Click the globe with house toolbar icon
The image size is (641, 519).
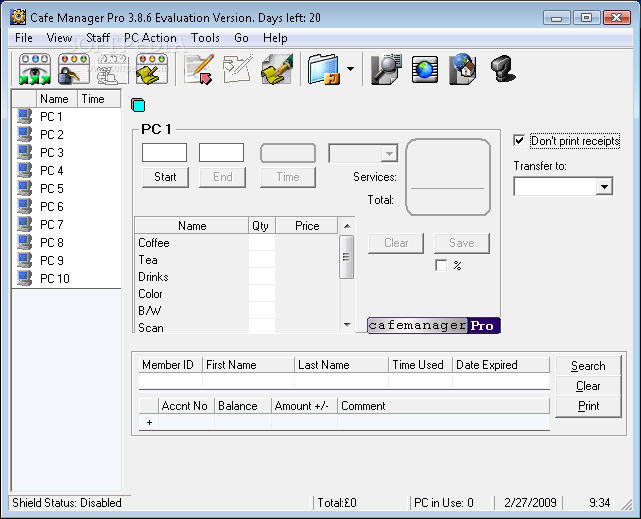[463, 69]
